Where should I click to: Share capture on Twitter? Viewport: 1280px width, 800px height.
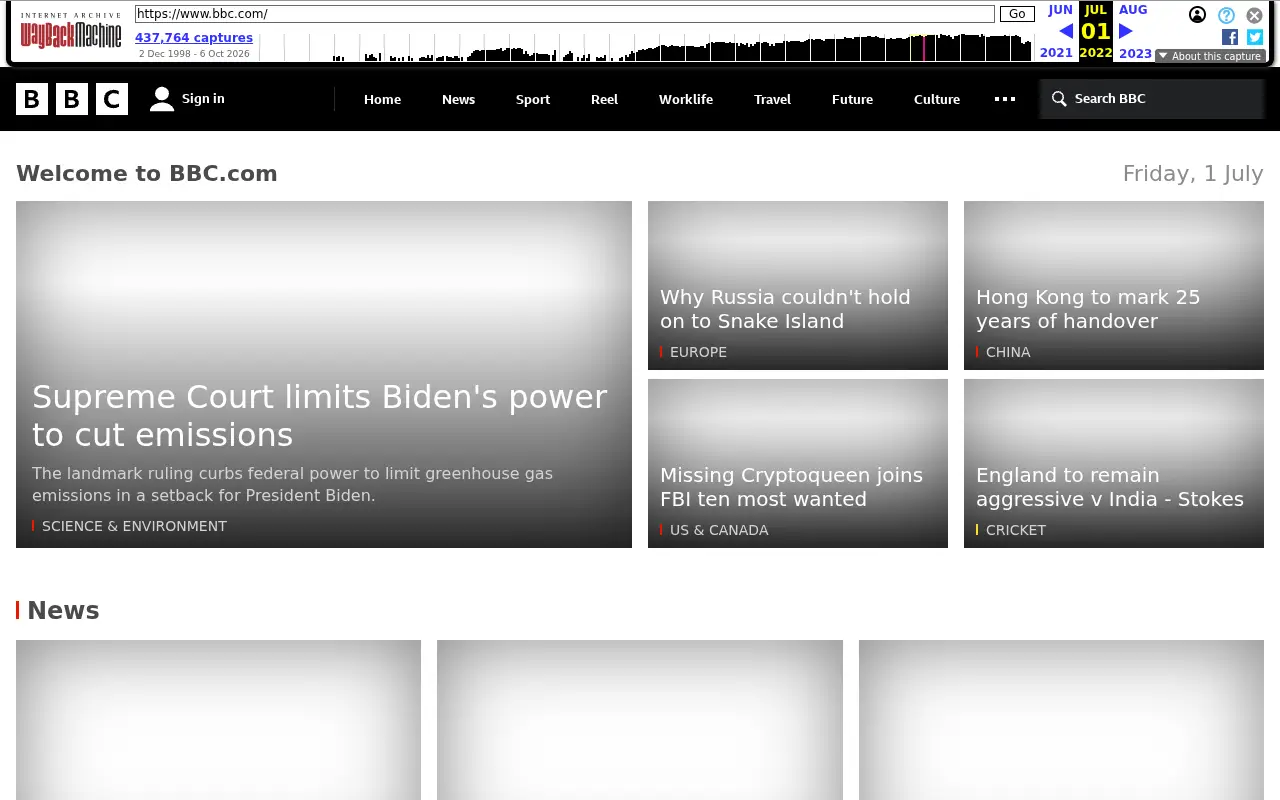(x=1255, y=37)
